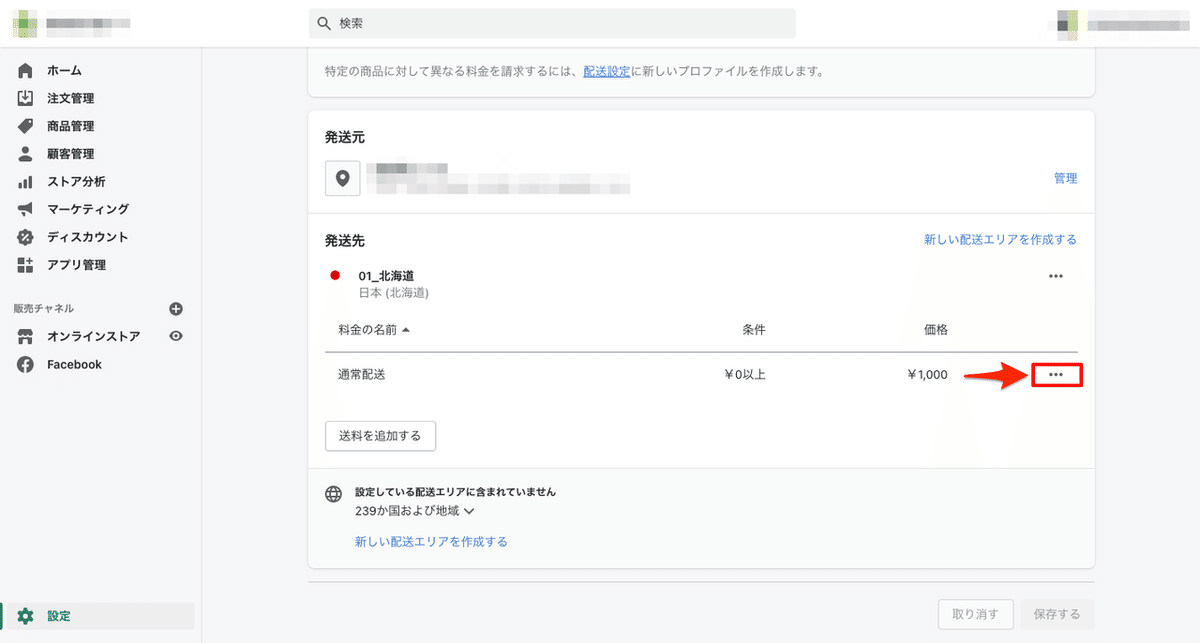
Task: Click the 01_北海道 zone name
Action: point(387,276)
